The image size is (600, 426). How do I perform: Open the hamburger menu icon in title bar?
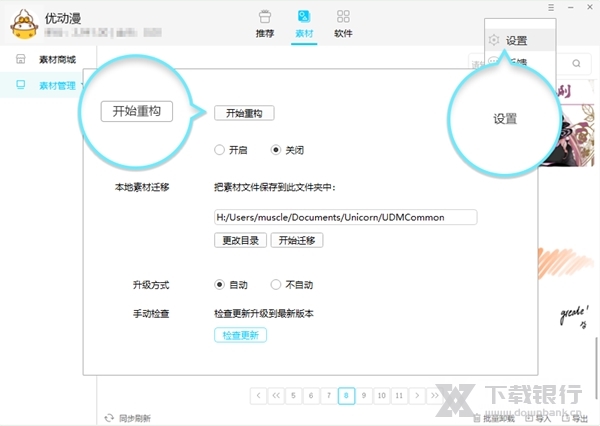[x=551, y=7]
